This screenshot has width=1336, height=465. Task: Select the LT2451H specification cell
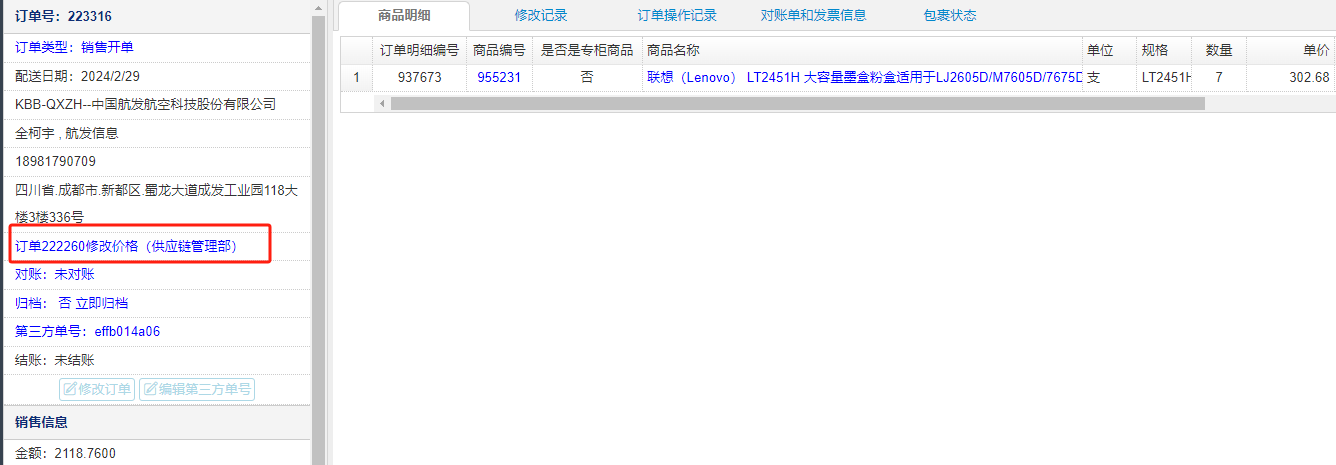pyautogui.click(x=1164, y=77)
